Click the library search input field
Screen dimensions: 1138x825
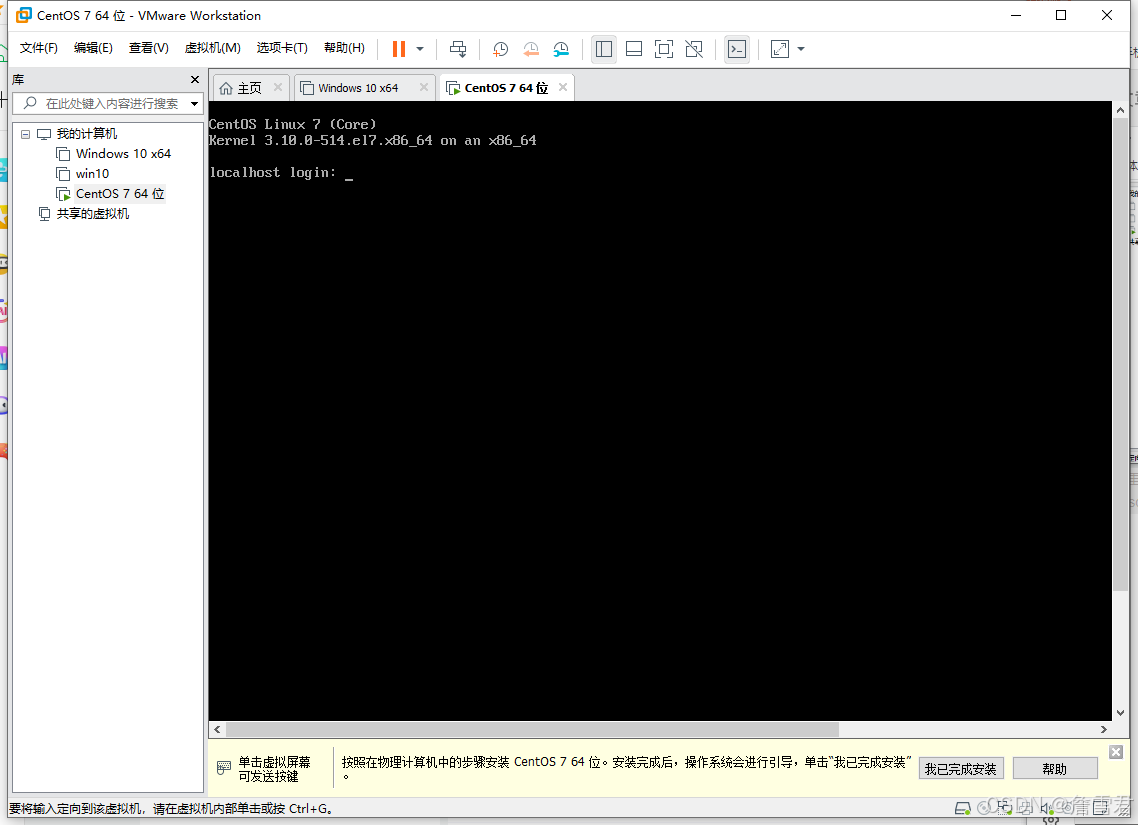click(x=110, y=104)
